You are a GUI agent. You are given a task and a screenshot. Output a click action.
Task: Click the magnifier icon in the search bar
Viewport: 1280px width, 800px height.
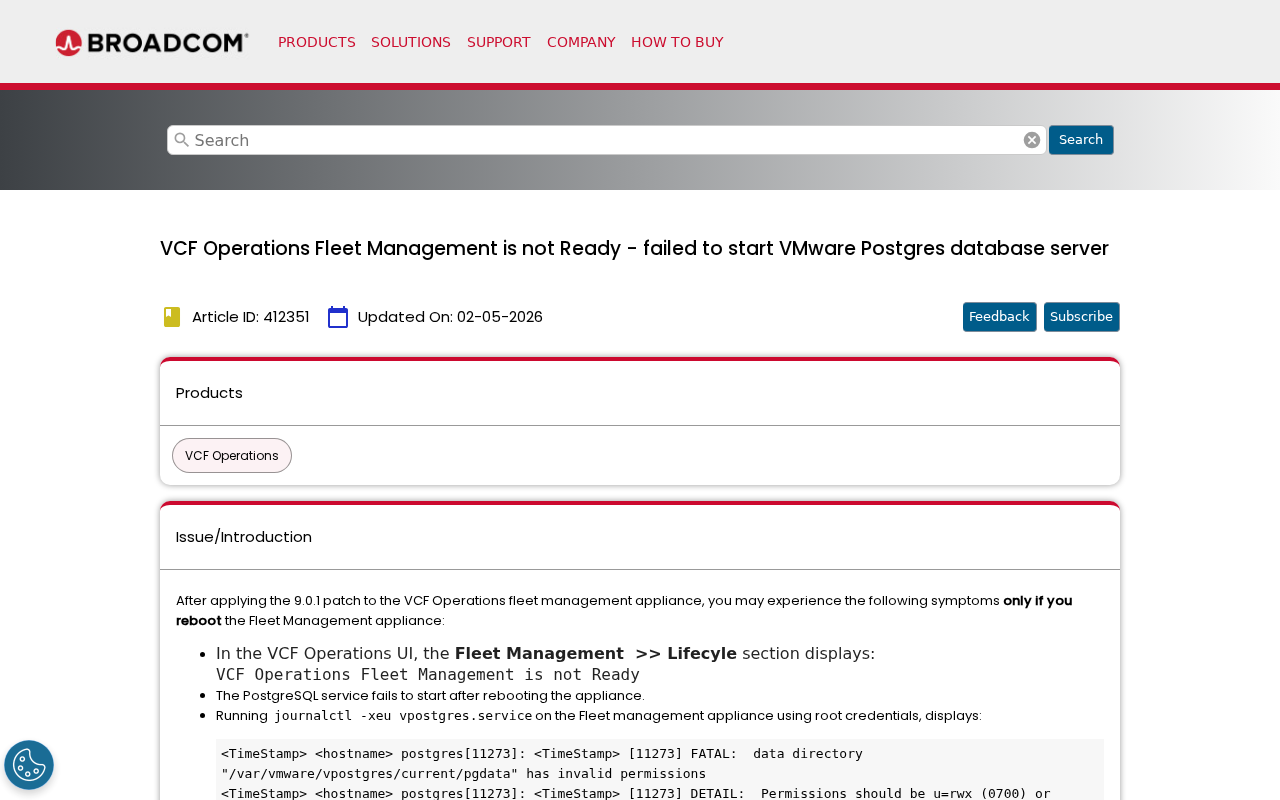click(x=180, y=139)
